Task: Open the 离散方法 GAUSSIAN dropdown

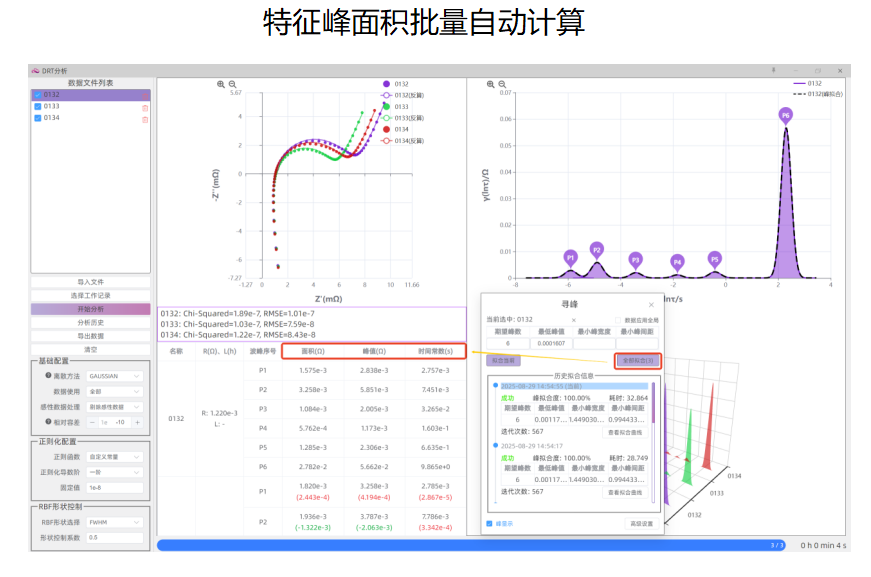Action: (x=115, y=376)
